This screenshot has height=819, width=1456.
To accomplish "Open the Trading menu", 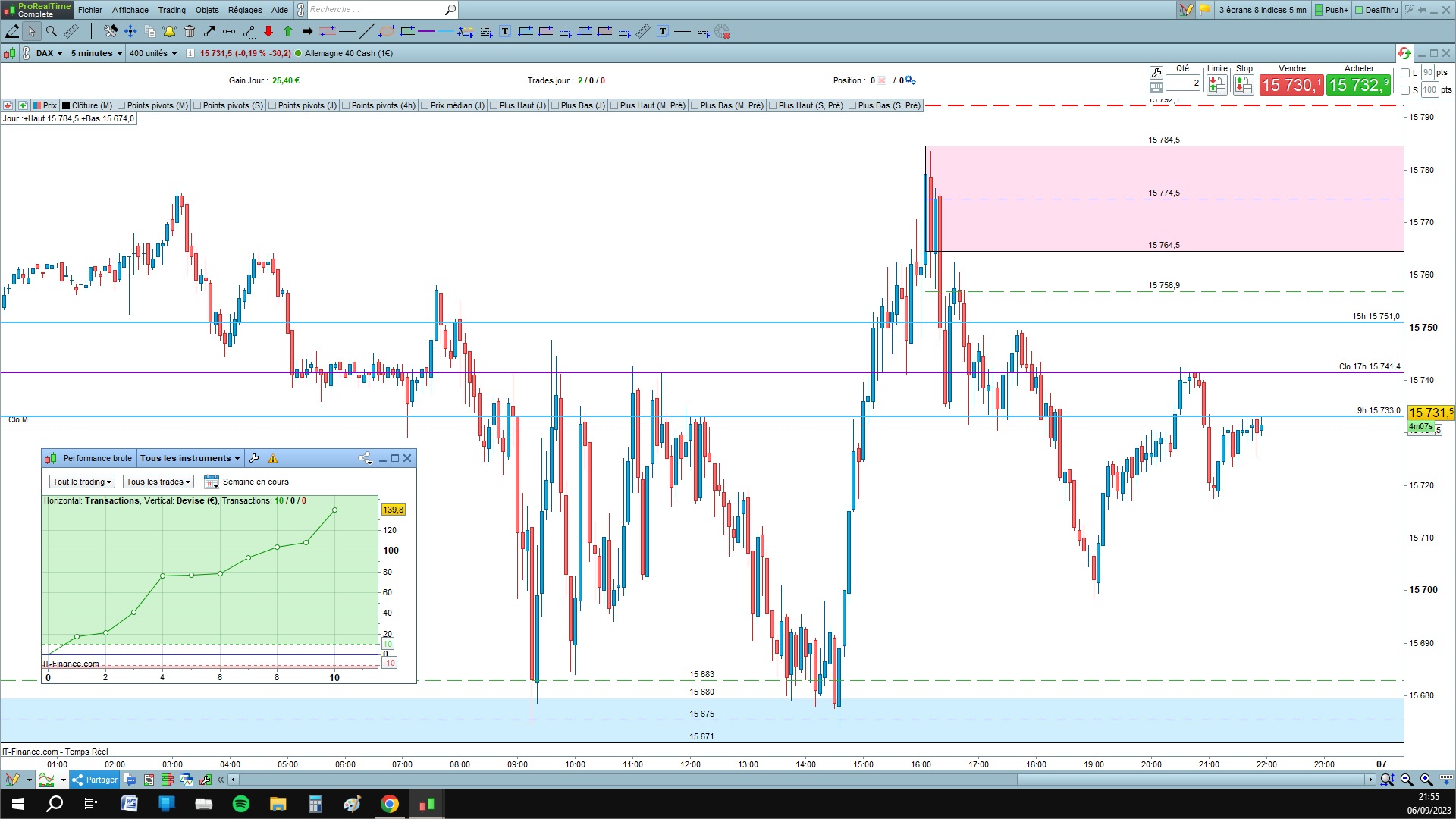I will tap(171, 10).
